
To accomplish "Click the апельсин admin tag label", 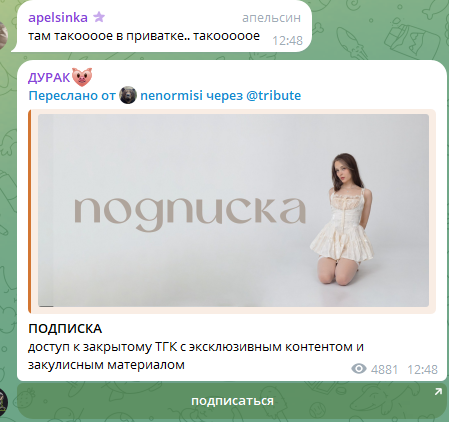I will click(271, 18).
